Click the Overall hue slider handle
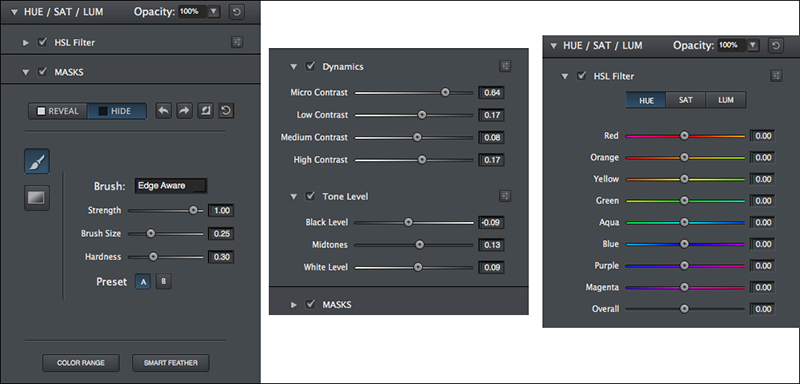800x384 pixels. [685, 309]
